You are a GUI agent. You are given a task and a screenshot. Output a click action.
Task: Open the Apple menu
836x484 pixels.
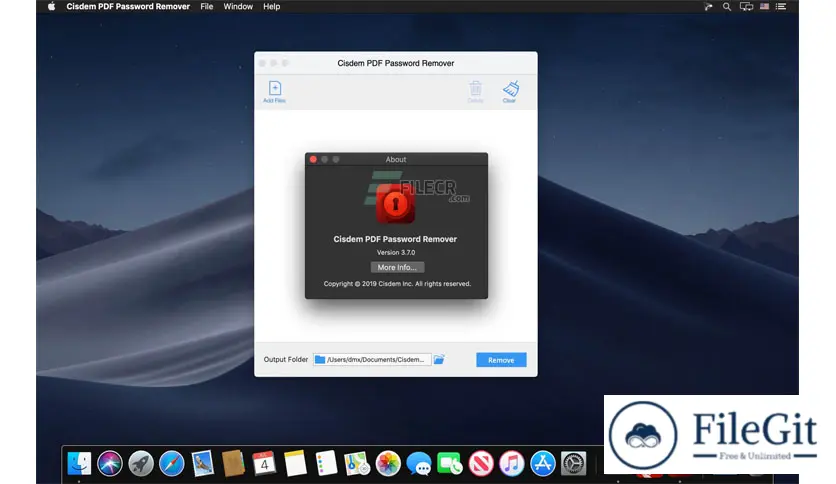pos(51,6)
